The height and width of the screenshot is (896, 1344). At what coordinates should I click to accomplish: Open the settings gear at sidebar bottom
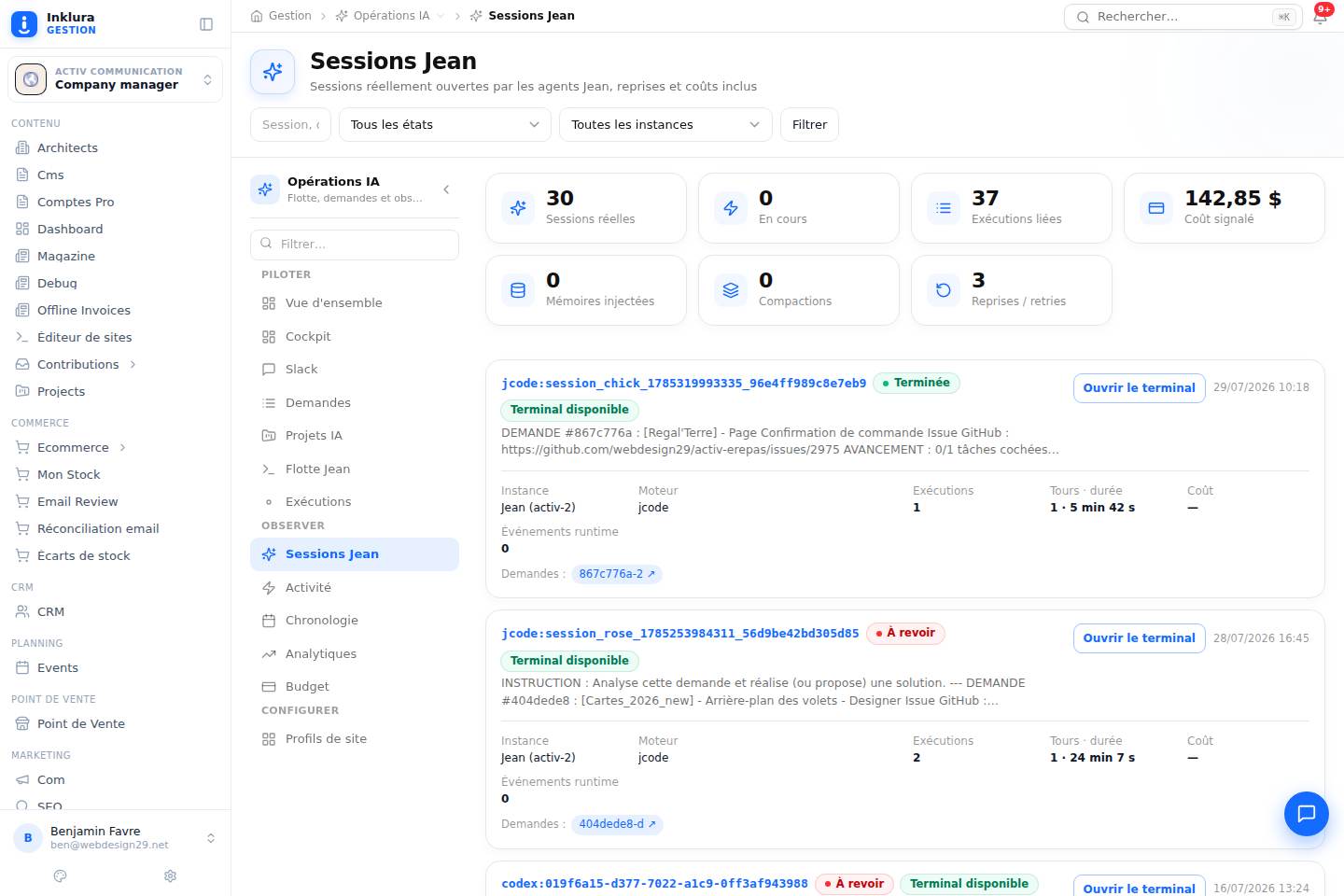[x=170, y=875]
